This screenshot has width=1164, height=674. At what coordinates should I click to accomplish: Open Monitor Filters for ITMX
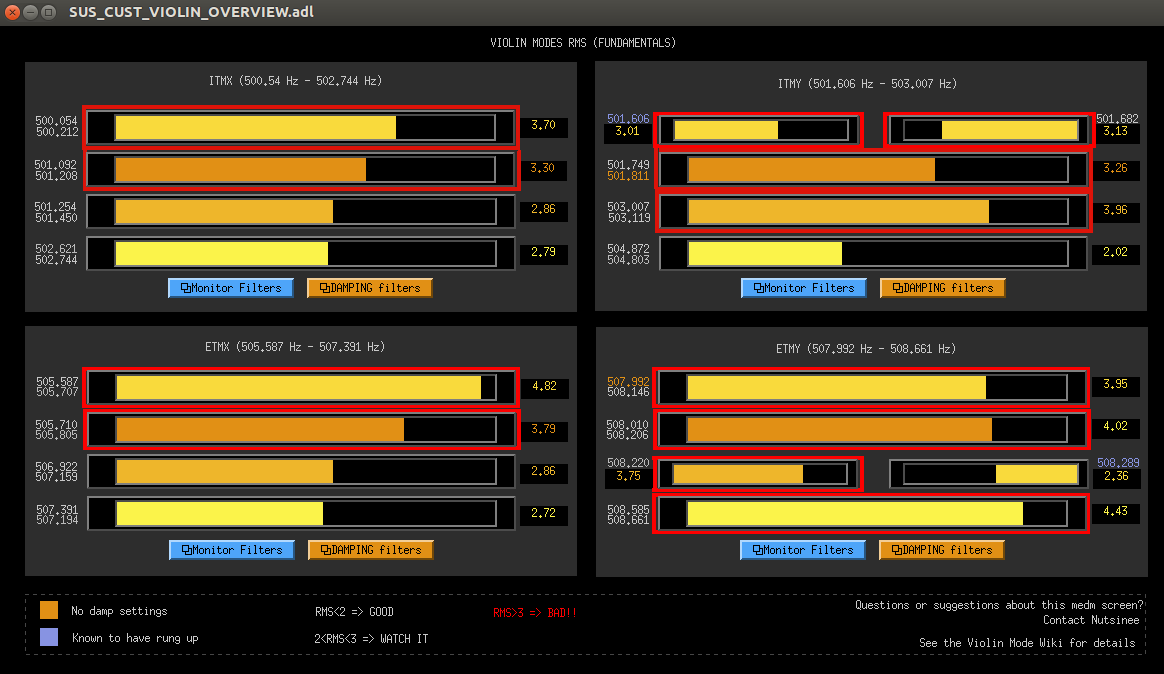(x=231, y=288)
